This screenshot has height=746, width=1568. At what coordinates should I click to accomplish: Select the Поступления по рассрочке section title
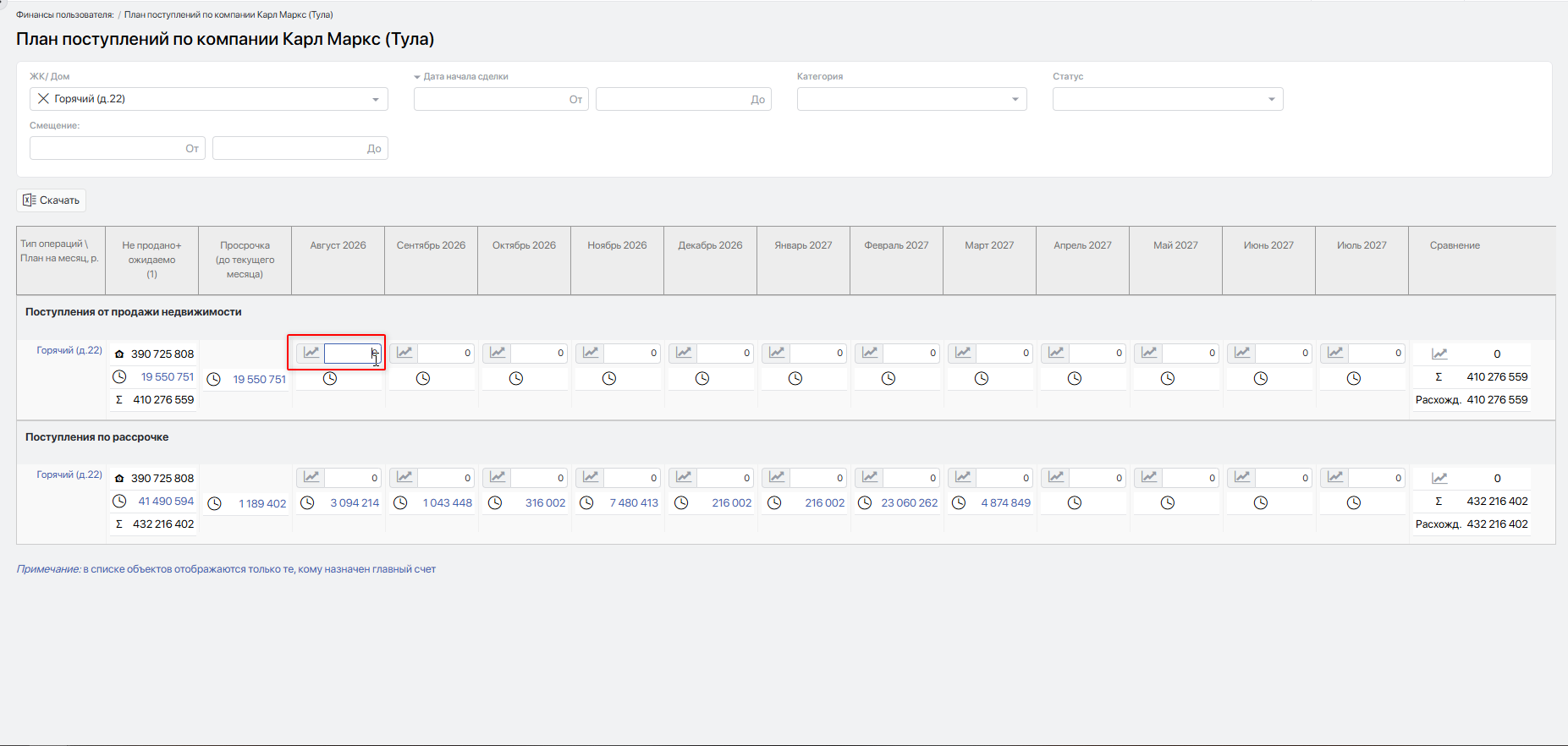click(x=96, y=437)
